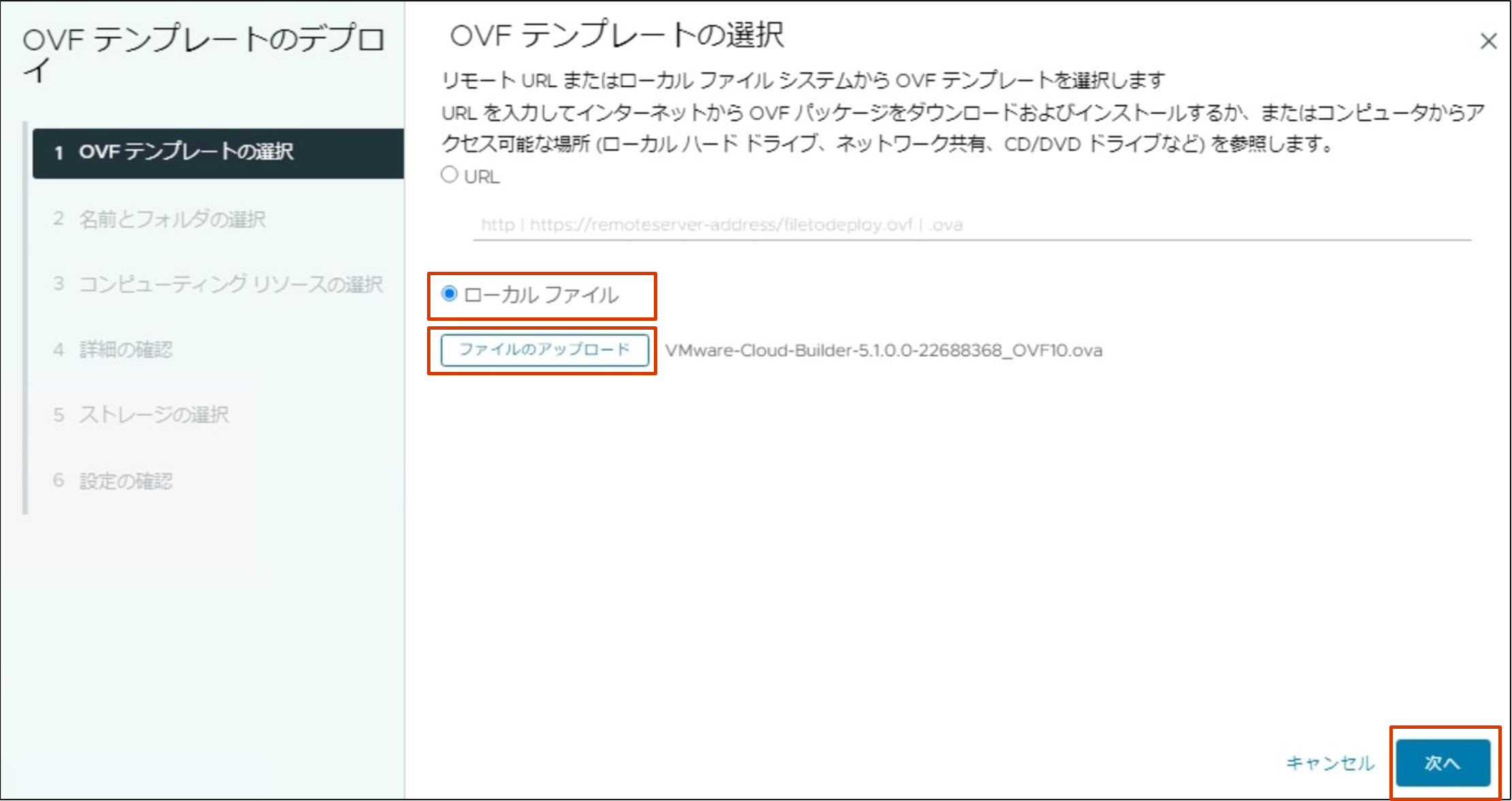Open step 5 ストレージの選択
This screenshot has height=801, width=1512.
pos(141,414)
